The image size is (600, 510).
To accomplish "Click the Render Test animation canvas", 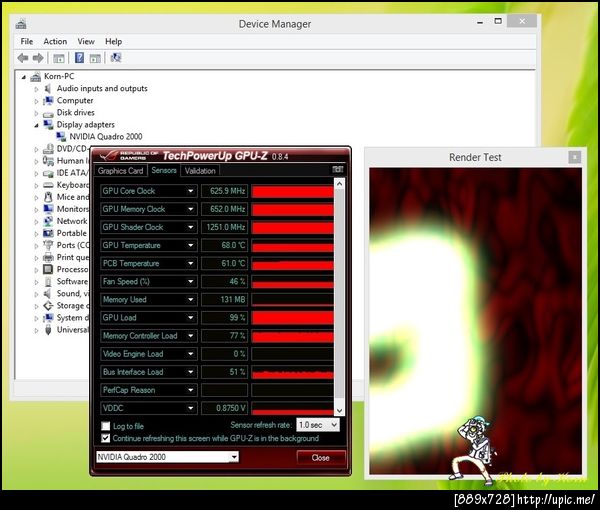I will click(476, 321).
